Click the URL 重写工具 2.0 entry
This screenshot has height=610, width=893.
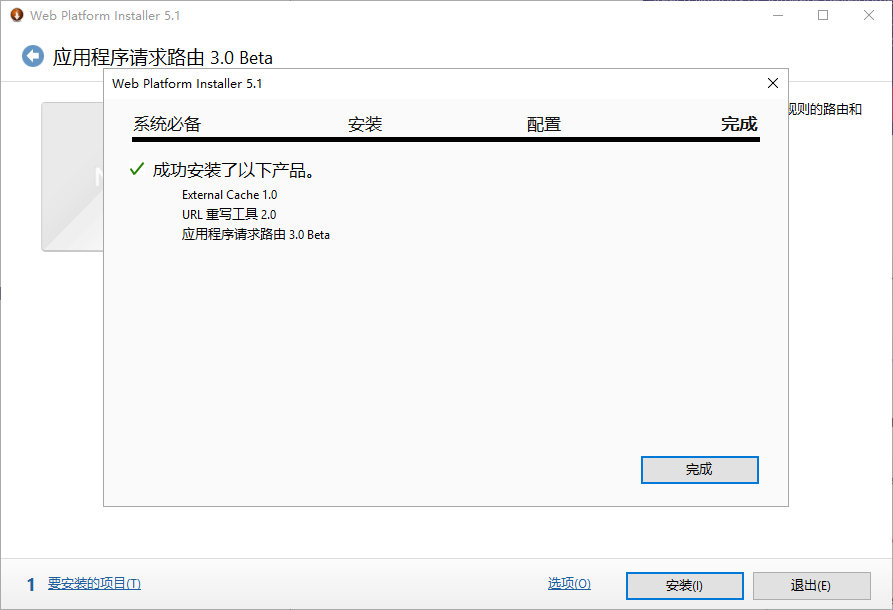[x=229, y=215]
